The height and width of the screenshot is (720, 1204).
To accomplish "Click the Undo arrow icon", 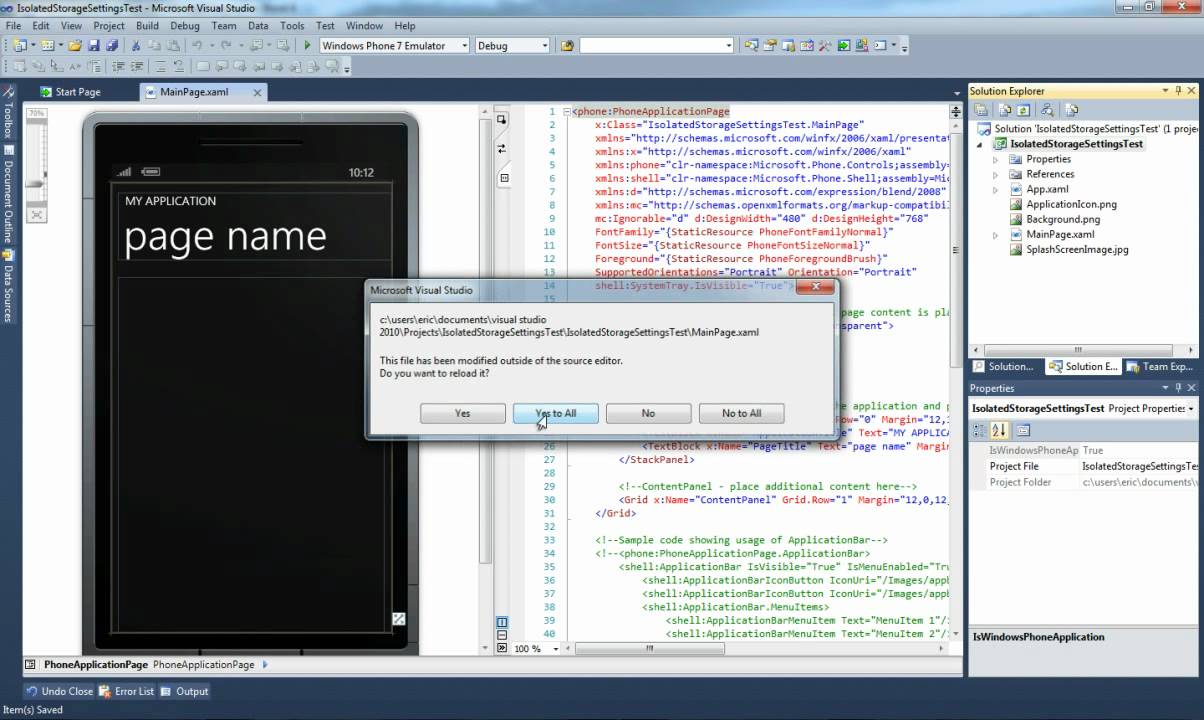I will click(197, 46).
